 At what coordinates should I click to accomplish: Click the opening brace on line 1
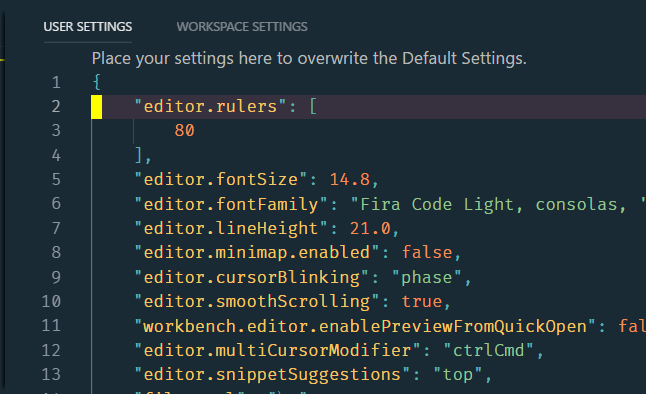[x=97, y=82]
